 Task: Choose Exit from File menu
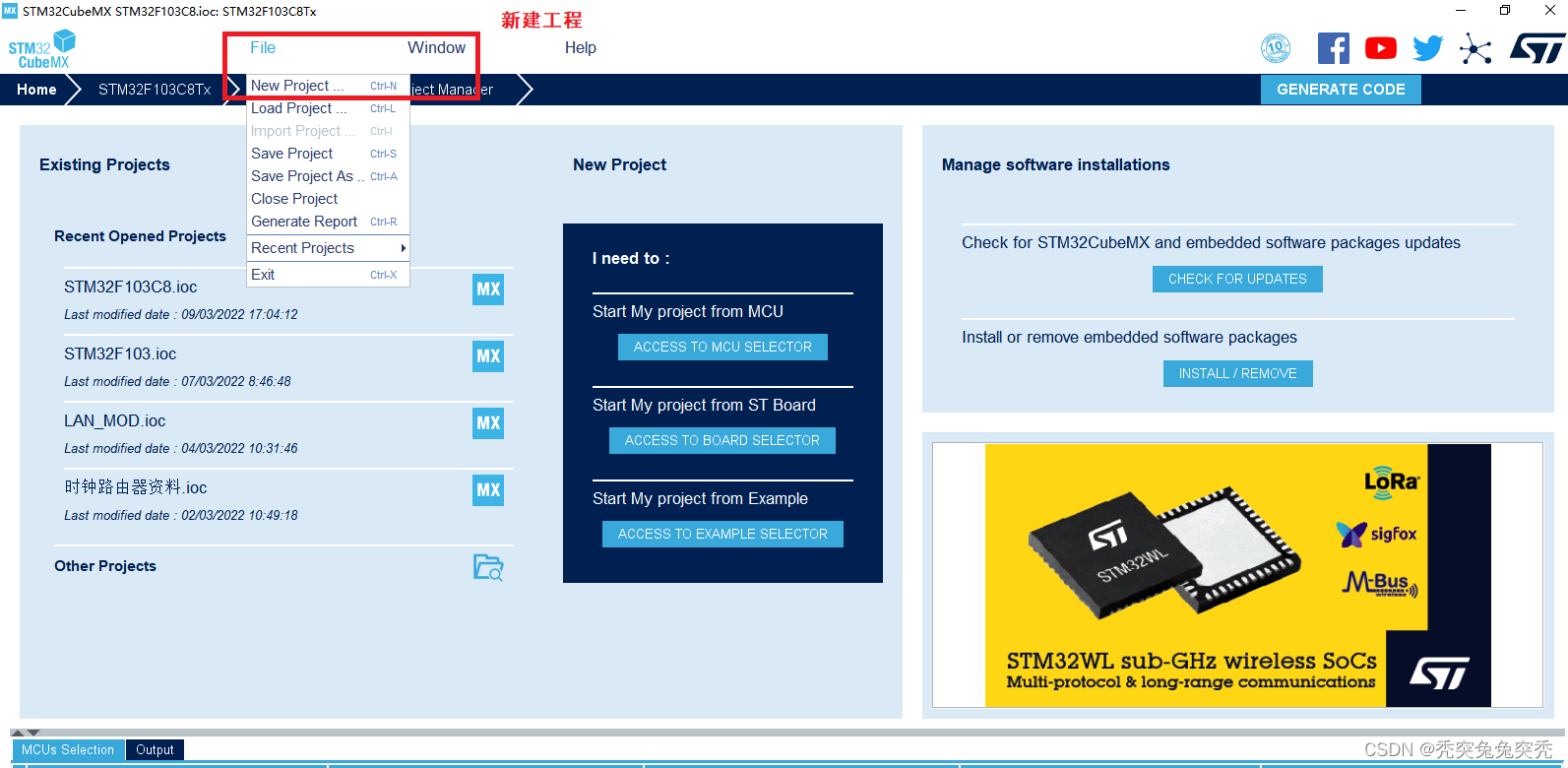click(328, 275)
